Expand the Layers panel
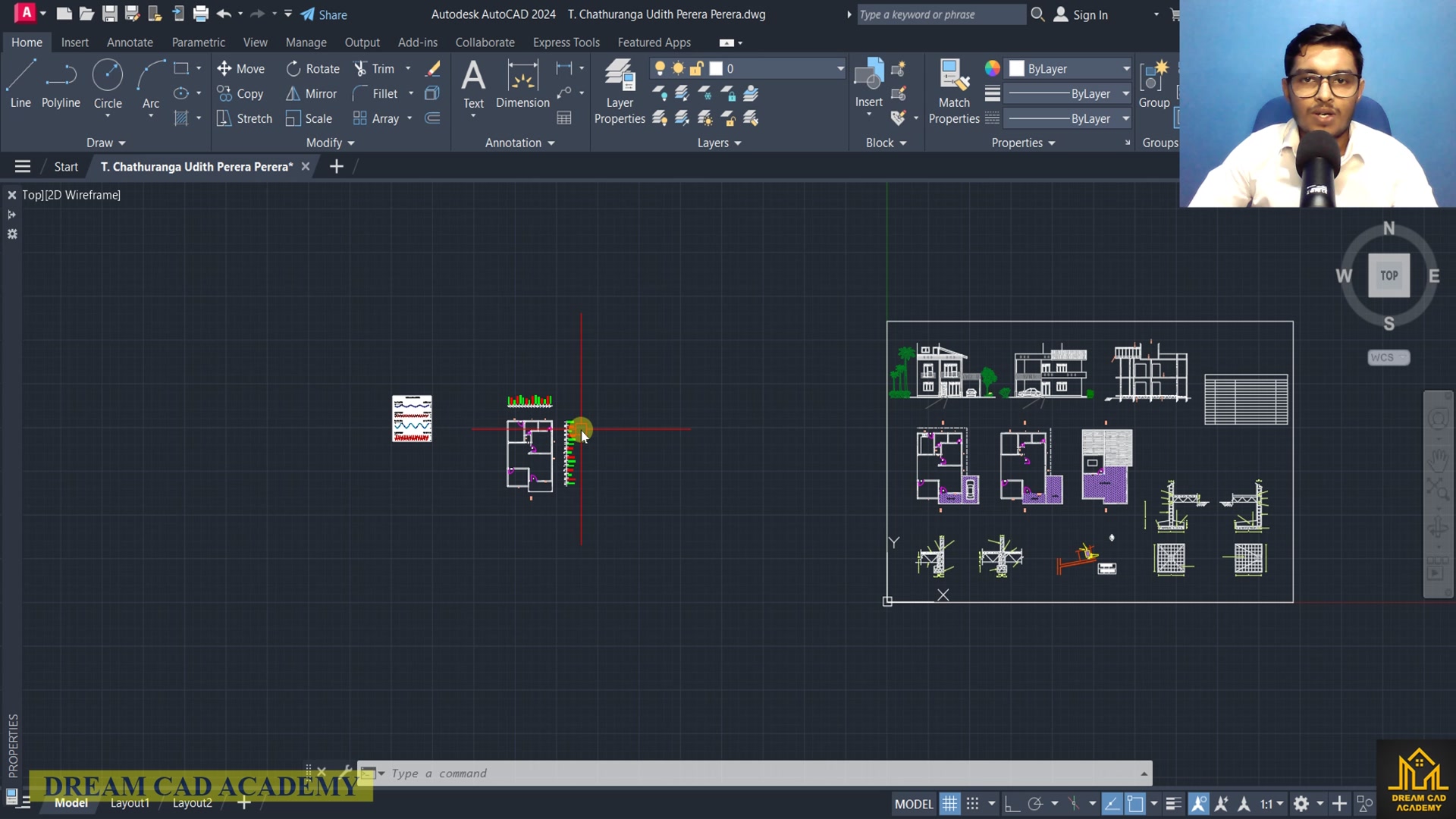The width and height of the screenshot is (1456, 819). pos(719,143)
